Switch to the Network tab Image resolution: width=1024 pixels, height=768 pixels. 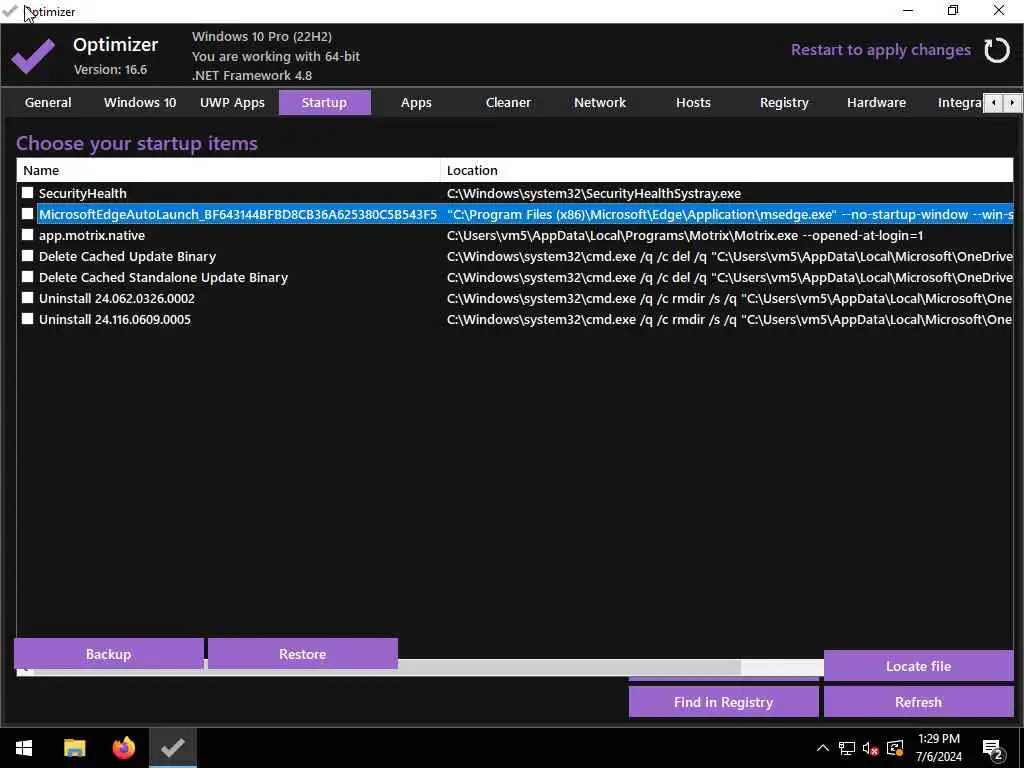tap(600, 103)
